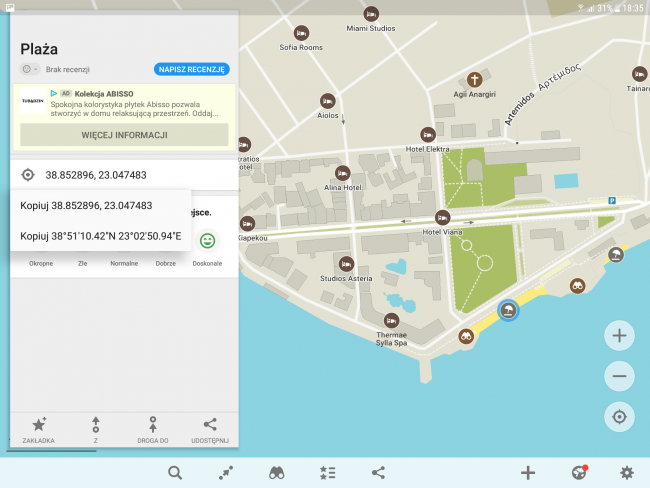Open bookmarks list in bottom toolbar

click(327, 473)
